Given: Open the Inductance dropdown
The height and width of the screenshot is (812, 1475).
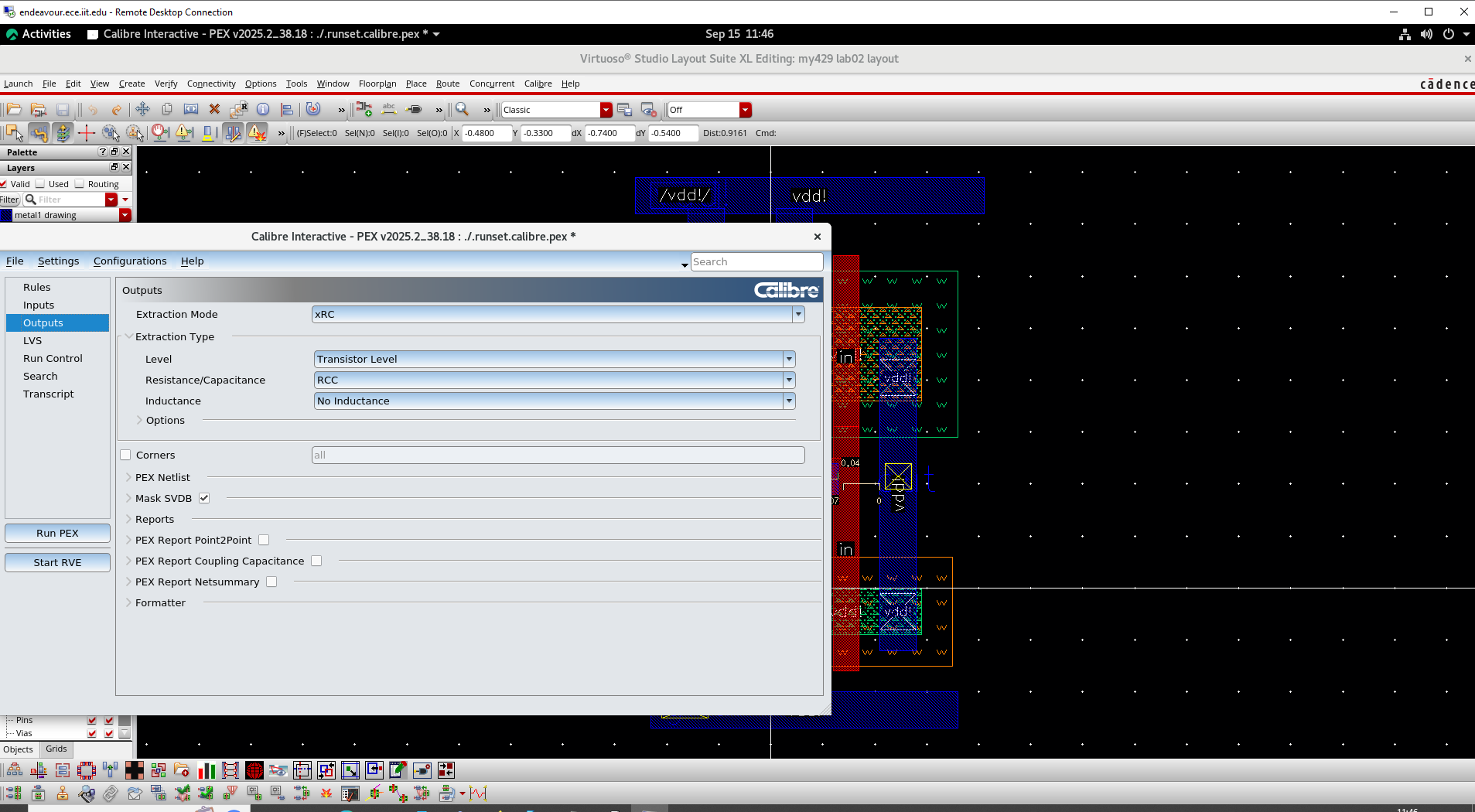Looking at the screenshot, I should (x=555, y=401).
